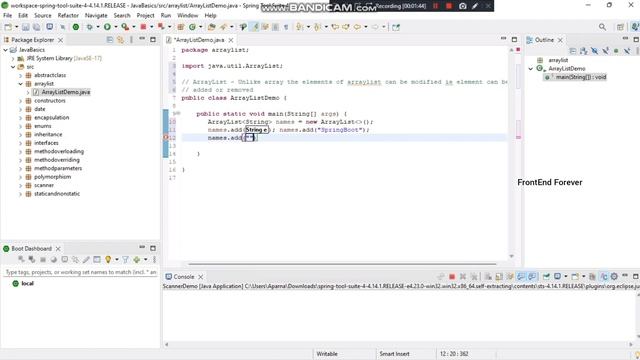Toggle Link with Editor in Package Explorer
This screenshot has height=360, width=640.
point(120,40)
